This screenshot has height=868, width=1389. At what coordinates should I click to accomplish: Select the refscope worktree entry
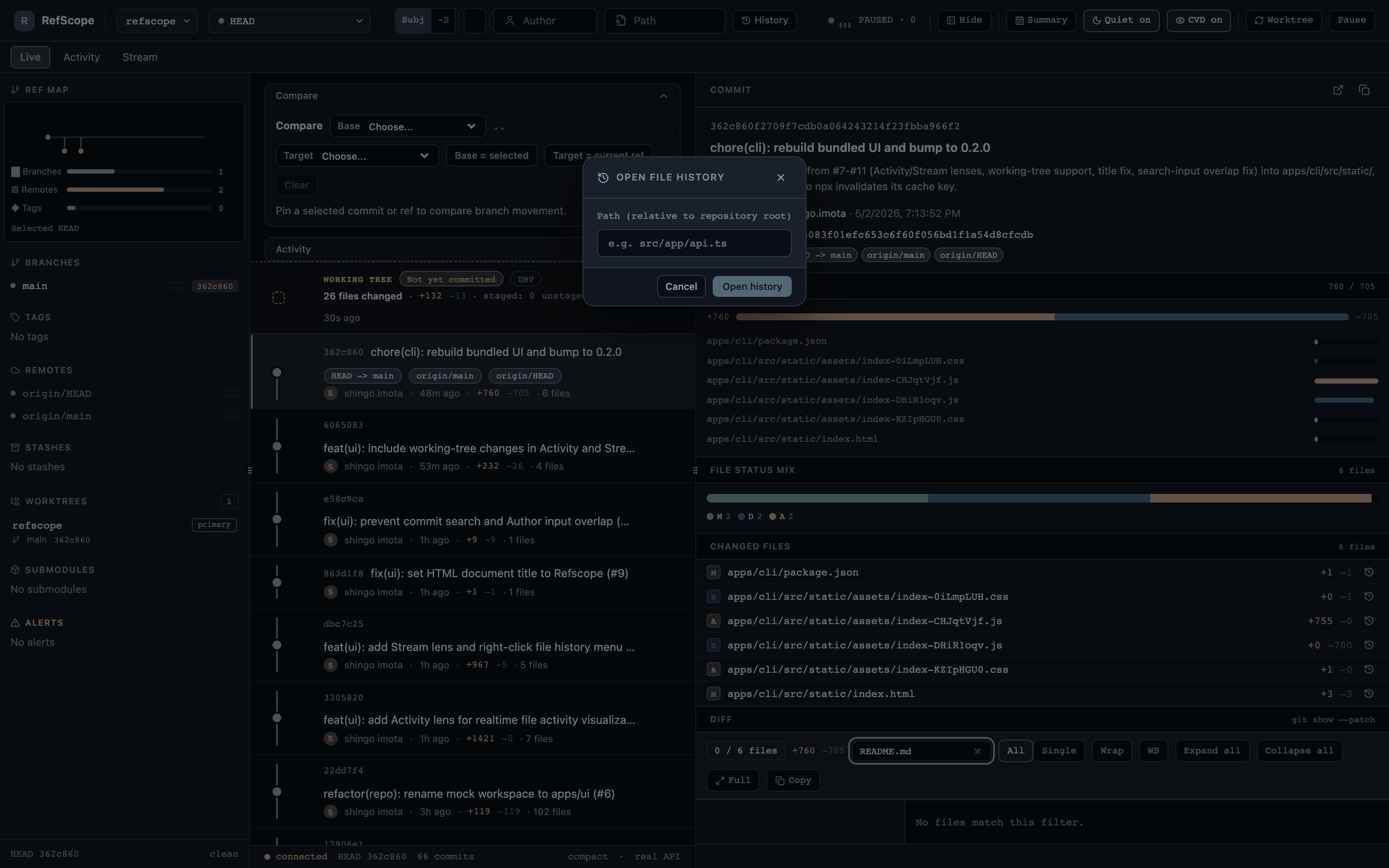tap(124, 532)
